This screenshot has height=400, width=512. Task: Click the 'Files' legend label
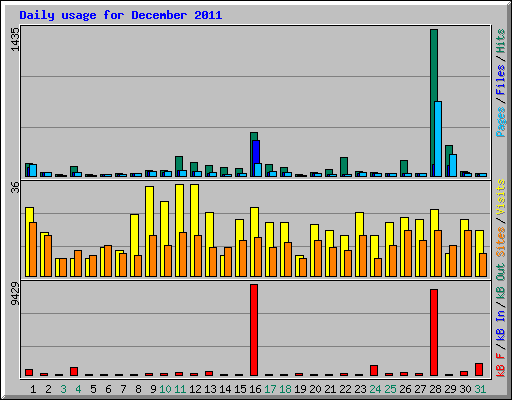pos(500,80)
